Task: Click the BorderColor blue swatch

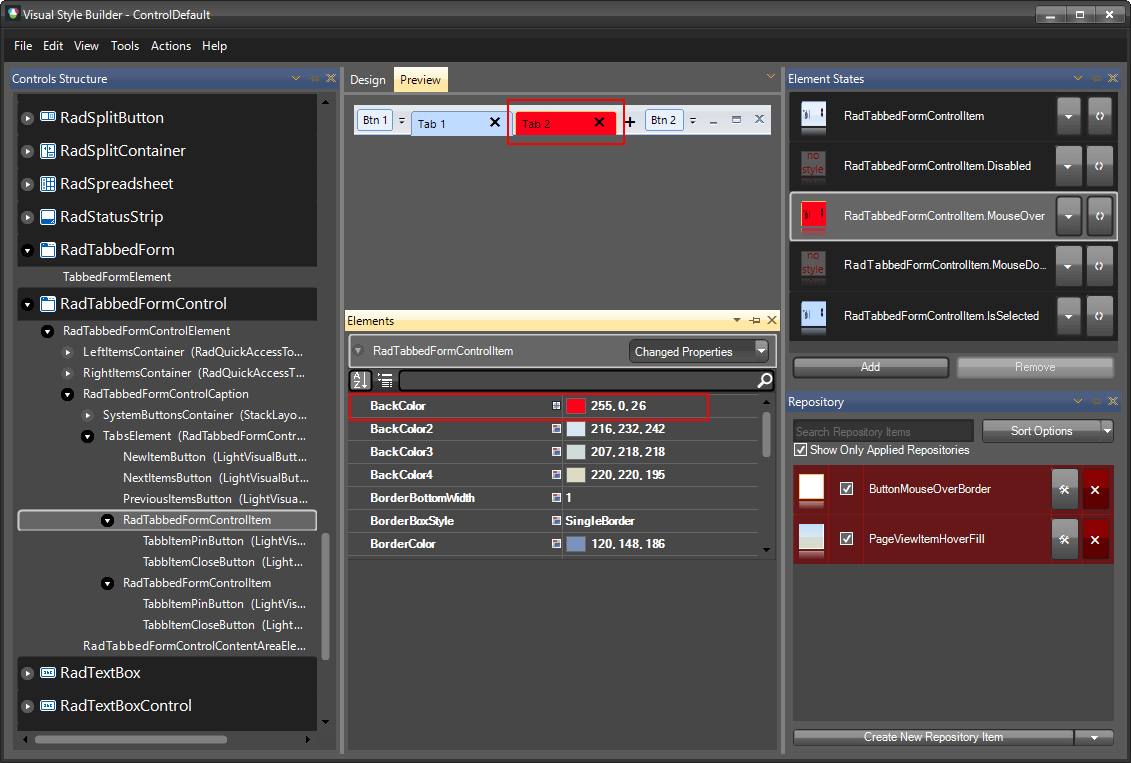Action: 576,544
